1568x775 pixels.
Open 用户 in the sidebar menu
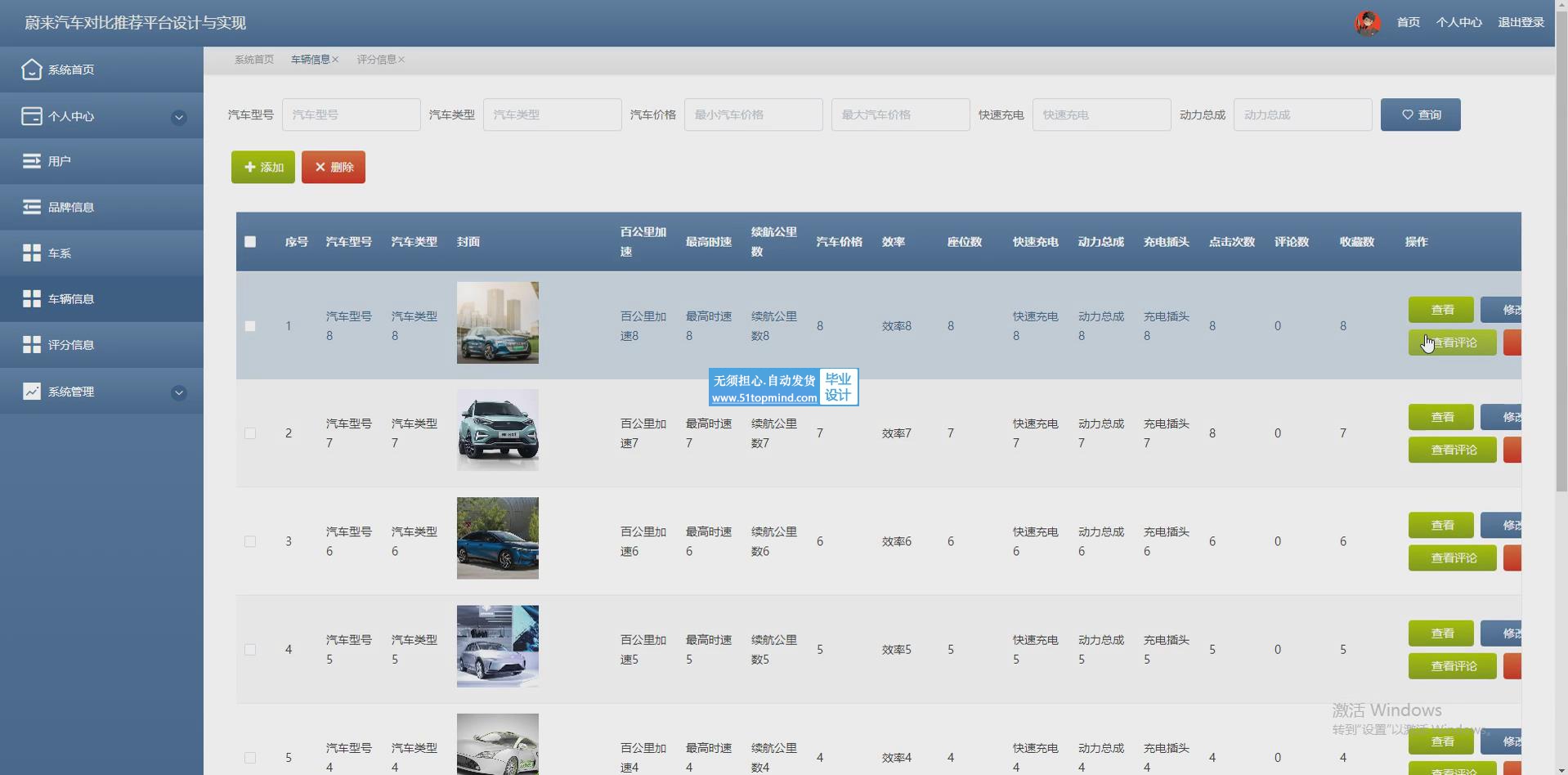click(x=101, y=161)
